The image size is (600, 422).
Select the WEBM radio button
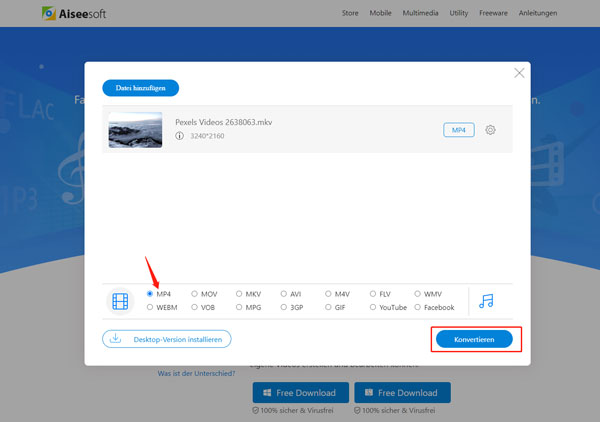150,308
